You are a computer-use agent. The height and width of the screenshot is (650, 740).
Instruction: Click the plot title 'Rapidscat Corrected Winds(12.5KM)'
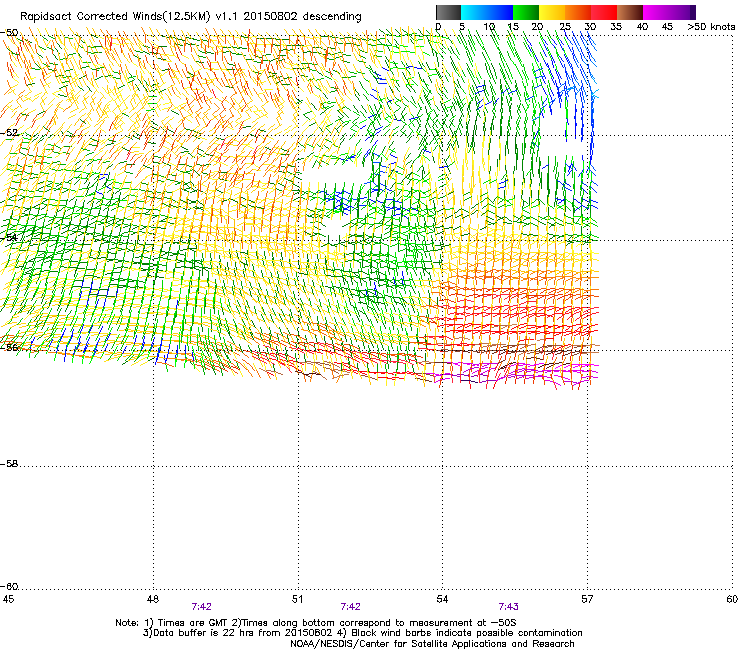(x=115, y=17)
